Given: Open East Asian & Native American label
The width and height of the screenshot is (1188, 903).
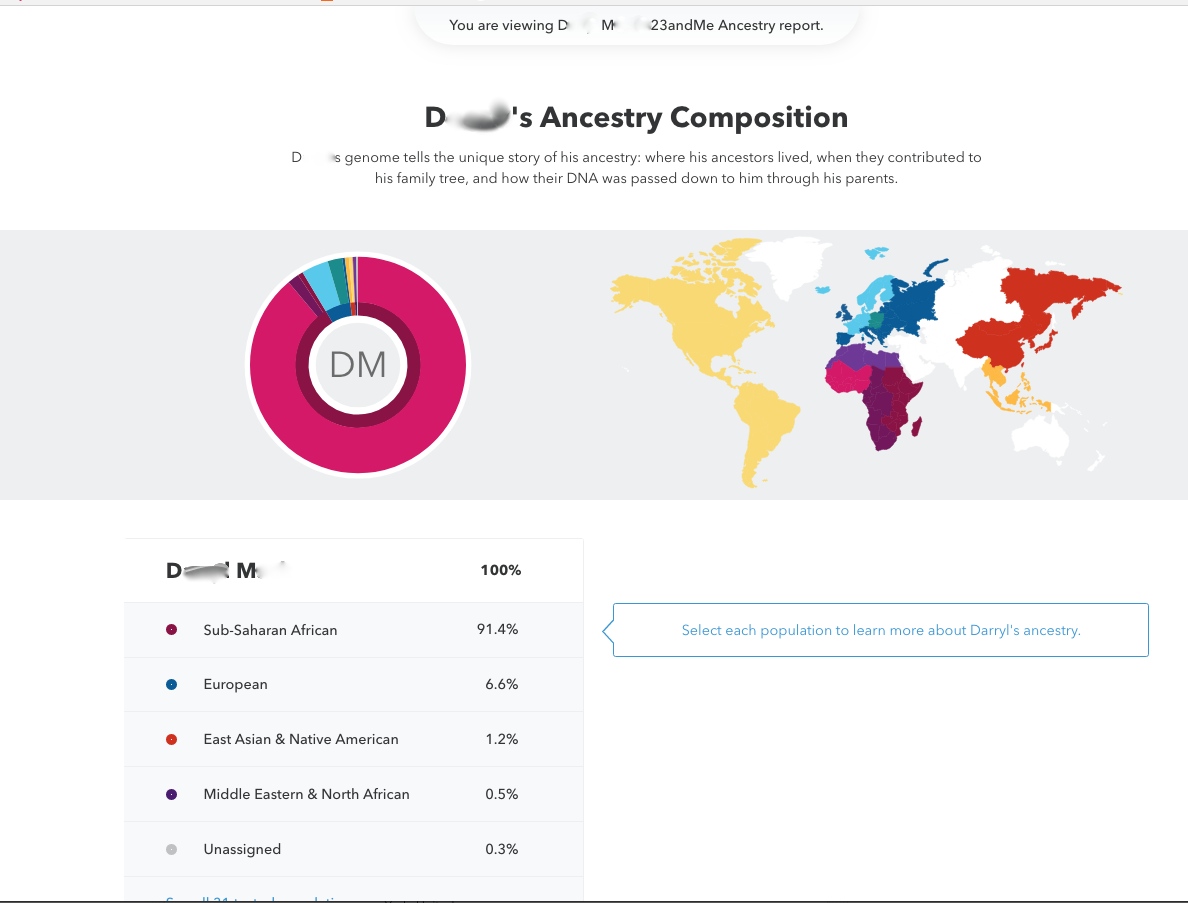Looking at the screenshot, I should [300, 740].
